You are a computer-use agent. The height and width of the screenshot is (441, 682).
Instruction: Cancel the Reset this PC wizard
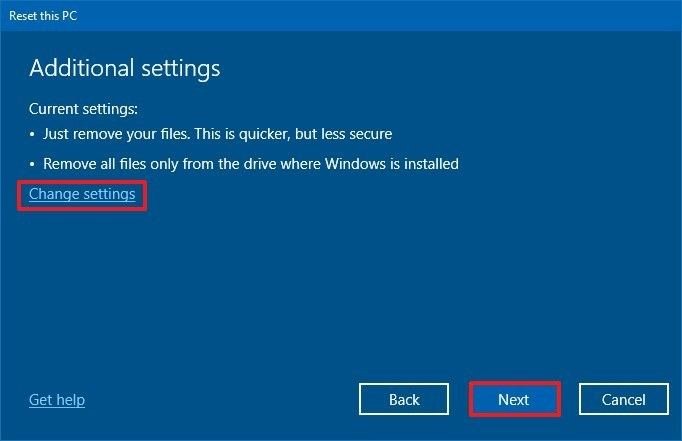tap(623, 400)
